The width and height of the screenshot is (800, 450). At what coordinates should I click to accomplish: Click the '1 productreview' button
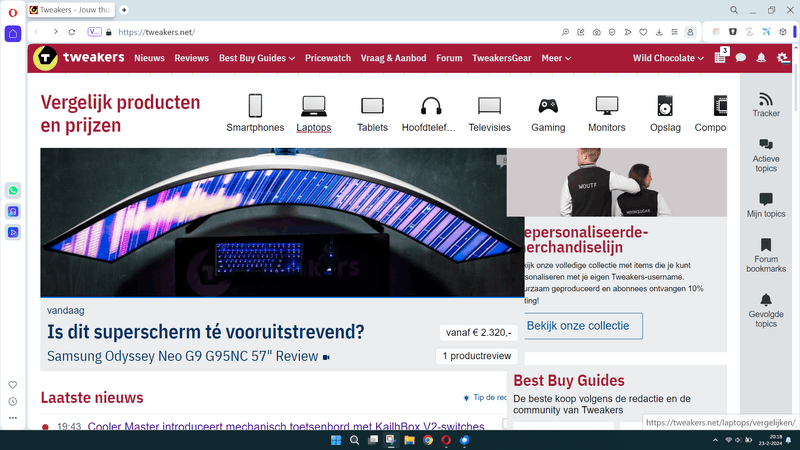coord(477,356)
